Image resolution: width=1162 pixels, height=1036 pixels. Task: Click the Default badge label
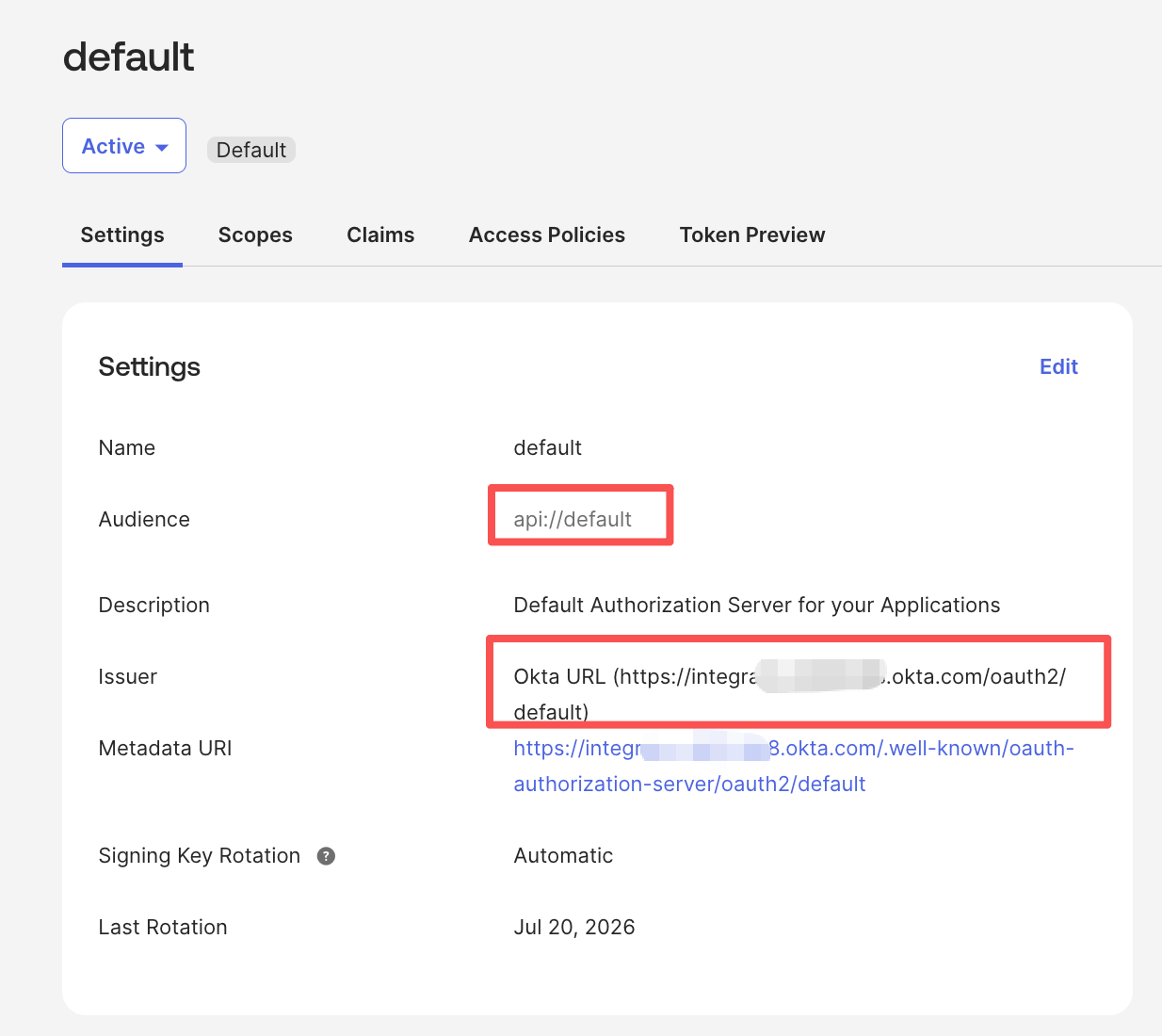click(x=251, y=150)
